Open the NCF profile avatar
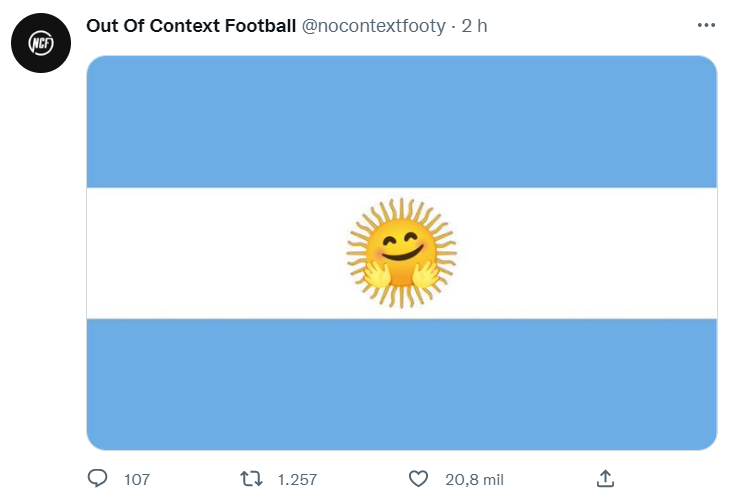 click(x=41, y=43)
